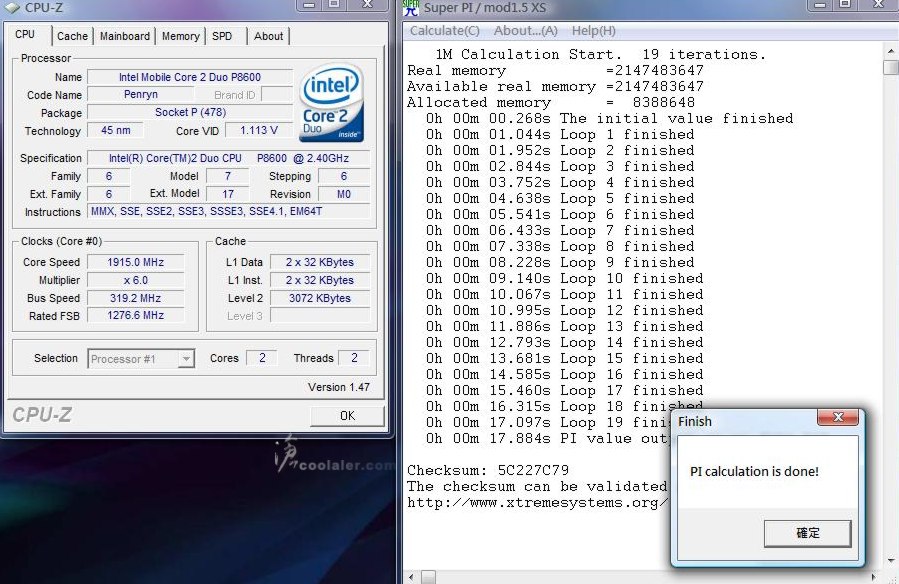
Task: Click the 'PI calculation is done!' message
Action: [754, 472]
